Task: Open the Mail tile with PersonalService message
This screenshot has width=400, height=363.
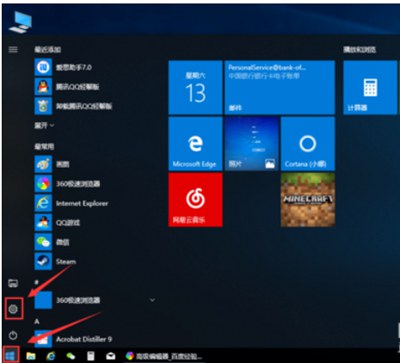Action: (x=280, y=87)
